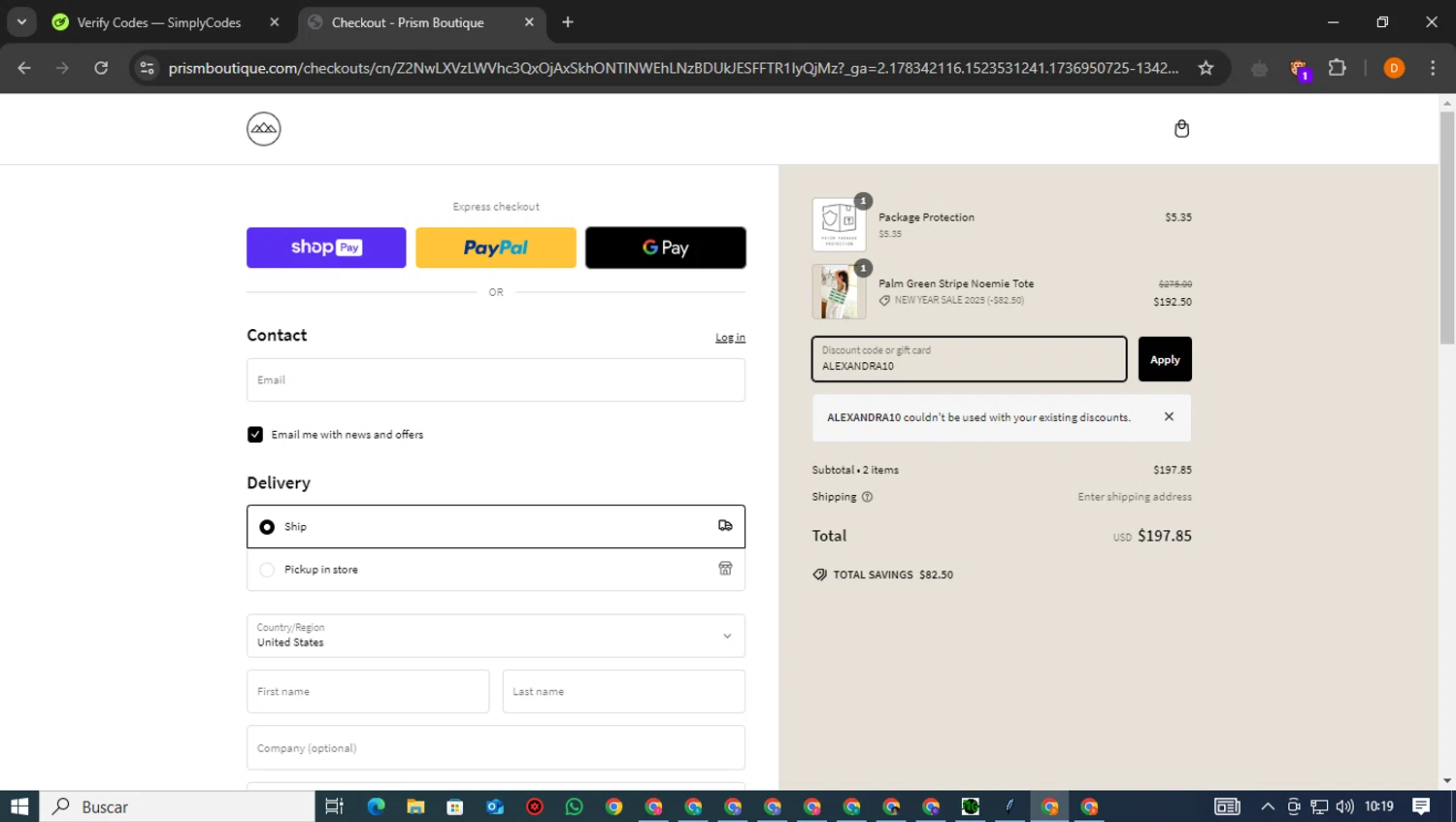
Task: Select the Ship delivery radio button
Action: click(267, 527)
